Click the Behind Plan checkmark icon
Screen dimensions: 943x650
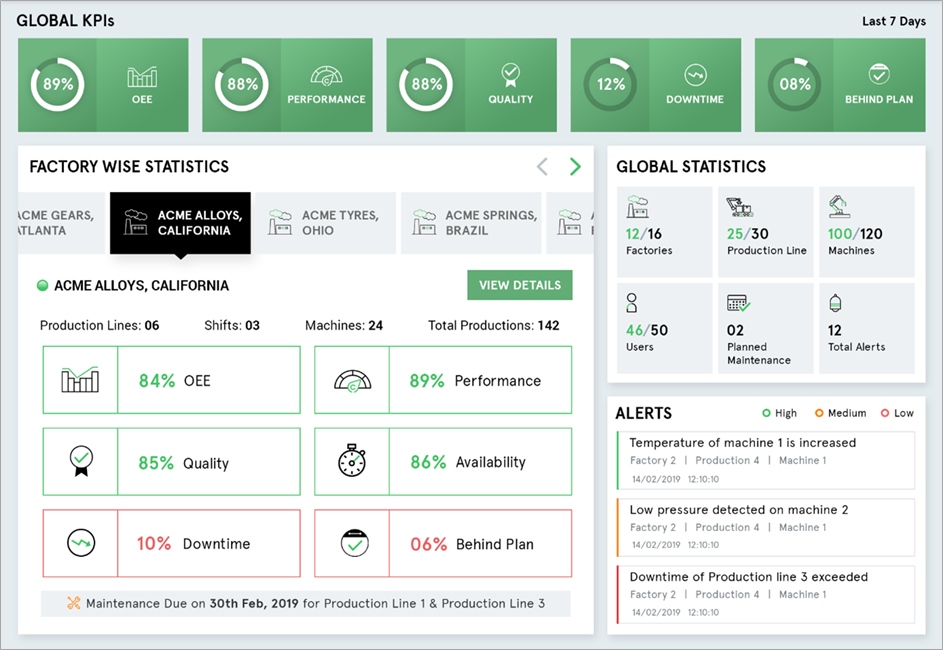click(877, 73)
